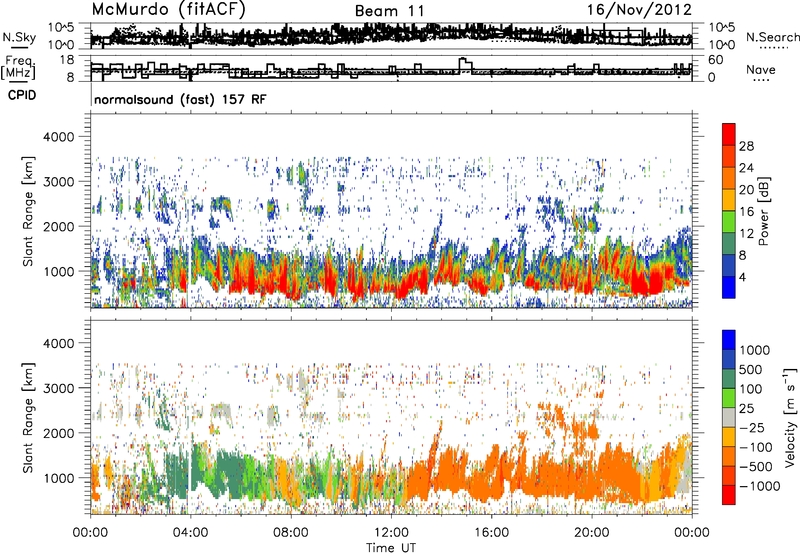The height and width of the screenshot is (554, 800).
Task: Click the 'McMurdo (fitACF)' title text
Action: [x=168, y=10]
